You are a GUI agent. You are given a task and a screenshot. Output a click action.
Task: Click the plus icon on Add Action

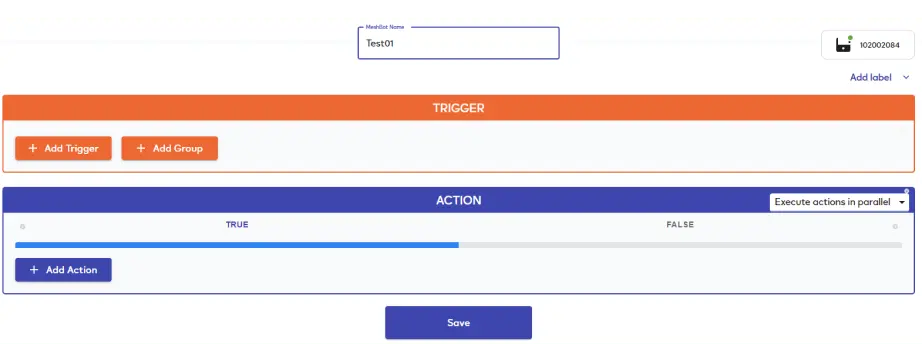point(34,270)
